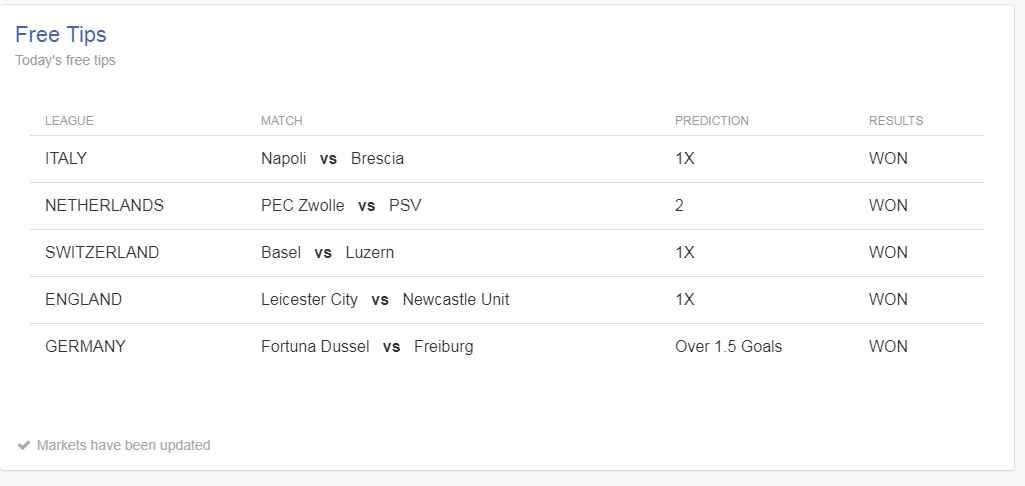Screen dimensions: 1025x486
Task: Click the Free Tips heading
Action: [61, 34]
